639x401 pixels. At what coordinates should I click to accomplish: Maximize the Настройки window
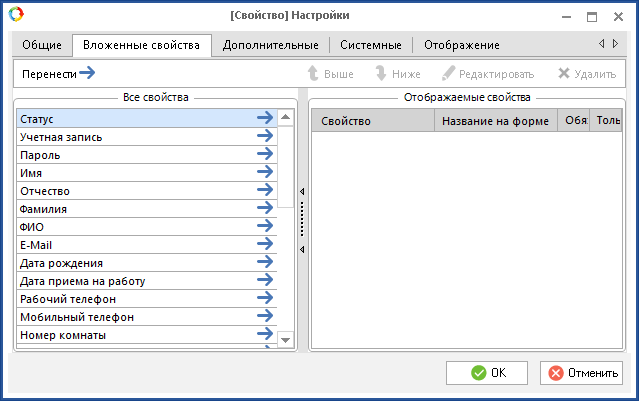coord(592,17)
